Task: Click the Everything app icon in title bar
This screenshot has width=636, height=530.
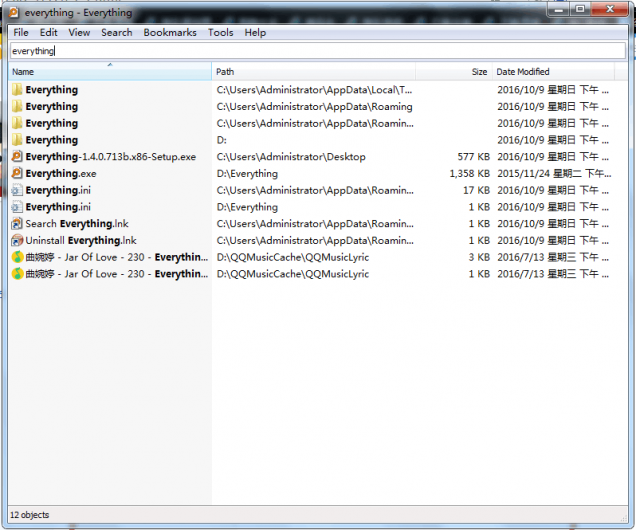Action: (14, 13)
